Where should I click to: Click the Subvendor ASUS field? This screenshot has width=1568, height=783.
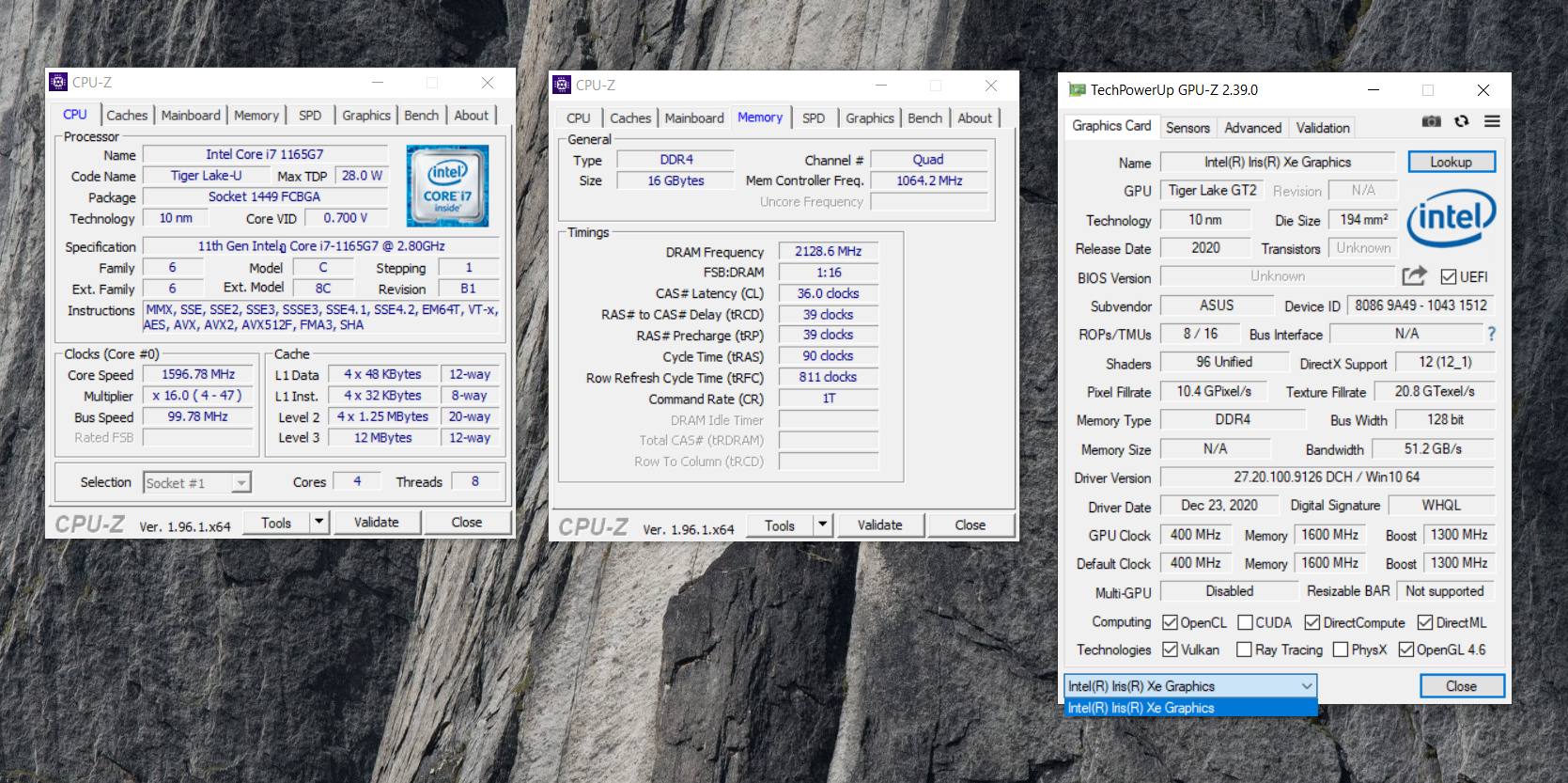(1217, 305)
